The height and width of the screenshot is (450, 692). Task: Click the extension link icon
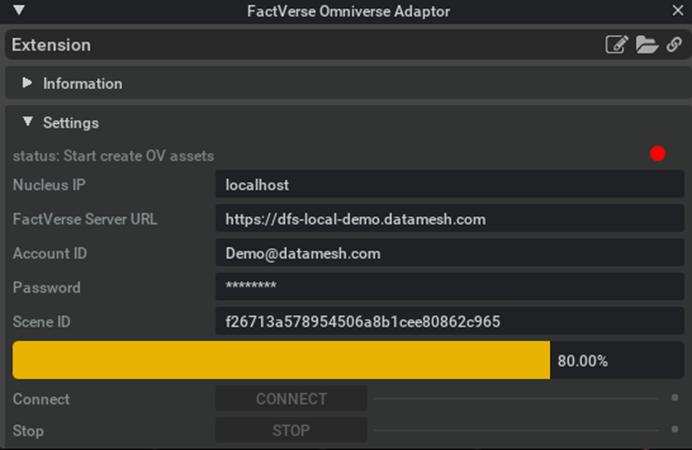[x=674, y=45]
